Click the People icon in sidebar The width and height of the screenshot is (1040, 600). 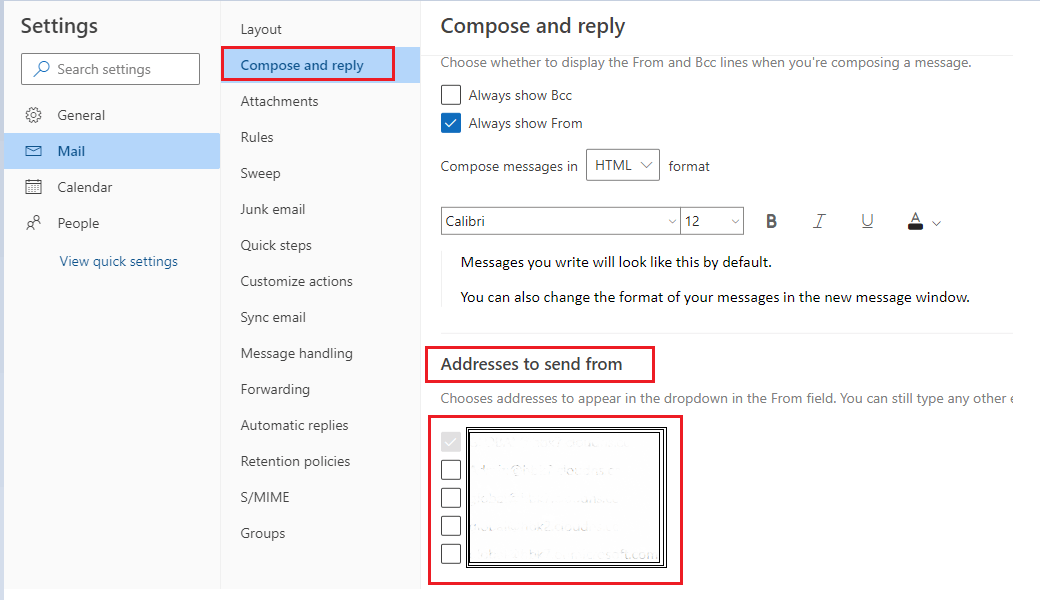click(x=33, y=223)
